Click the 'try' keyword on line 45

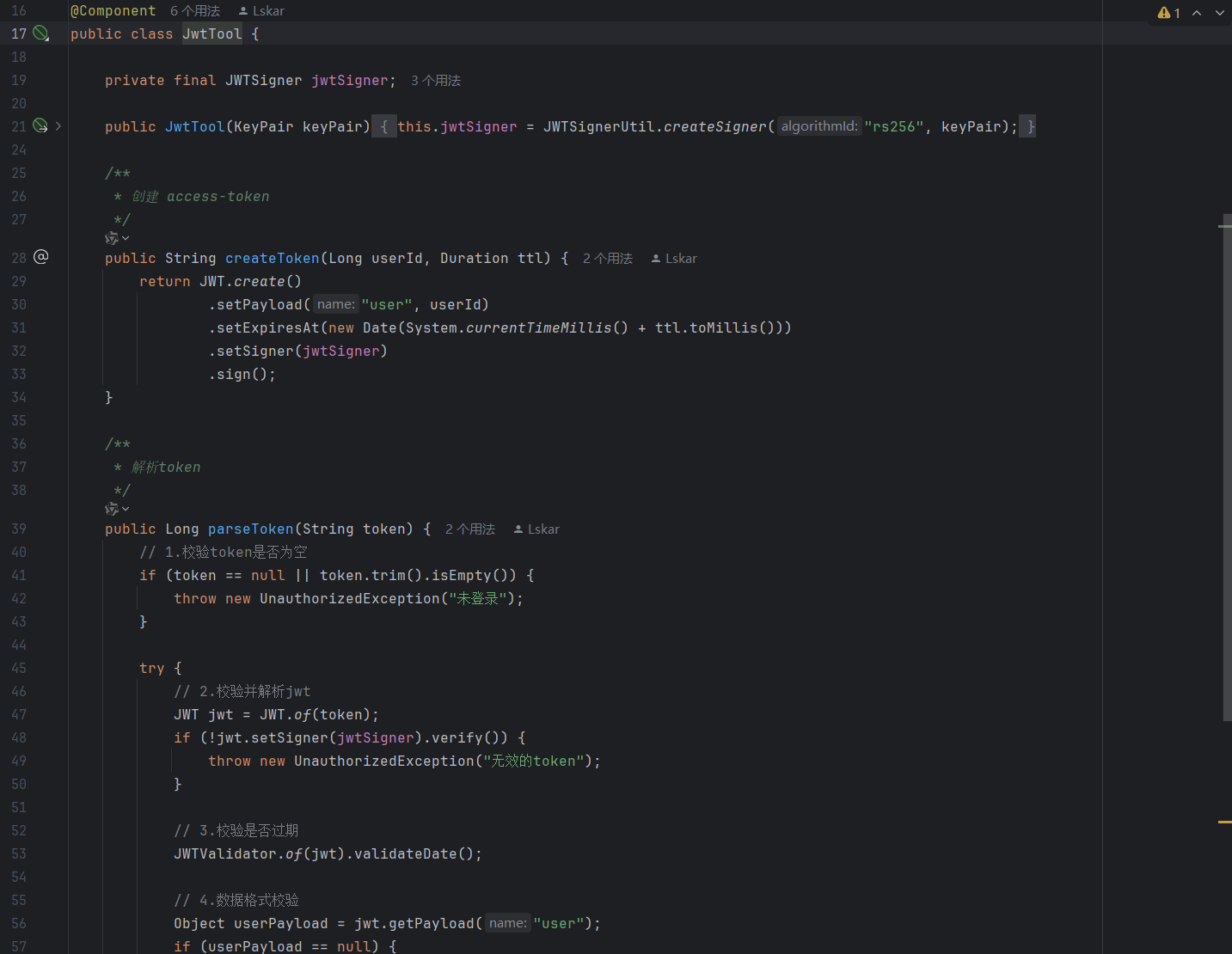152,668
